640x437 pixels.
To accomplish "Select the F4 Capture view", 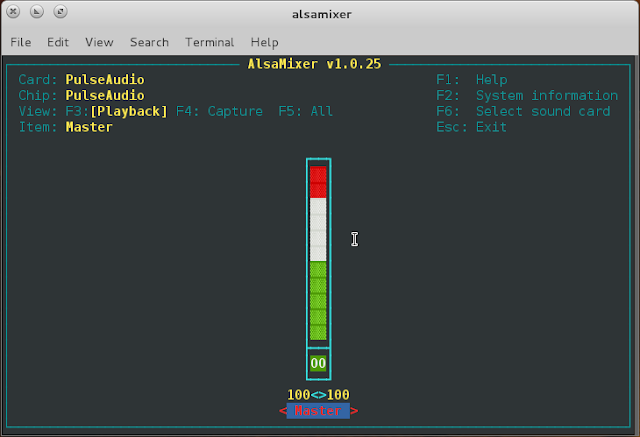I will (x=219, y=111).
